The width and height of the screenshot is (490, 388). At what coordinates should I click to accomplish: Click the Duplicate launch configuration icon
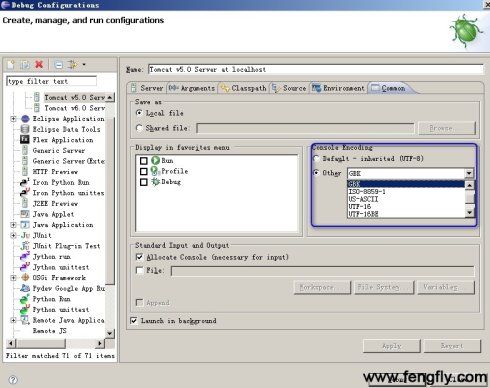(x=25, y=64)
